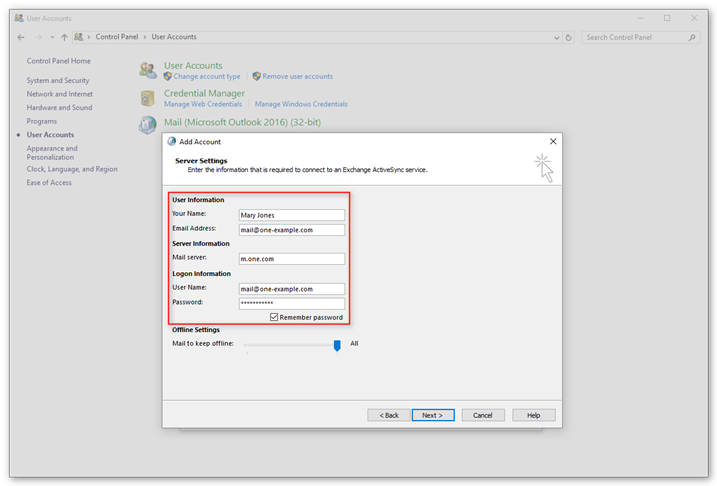
Task: Open the User Accounts heading link
Action: coord(193,65)
